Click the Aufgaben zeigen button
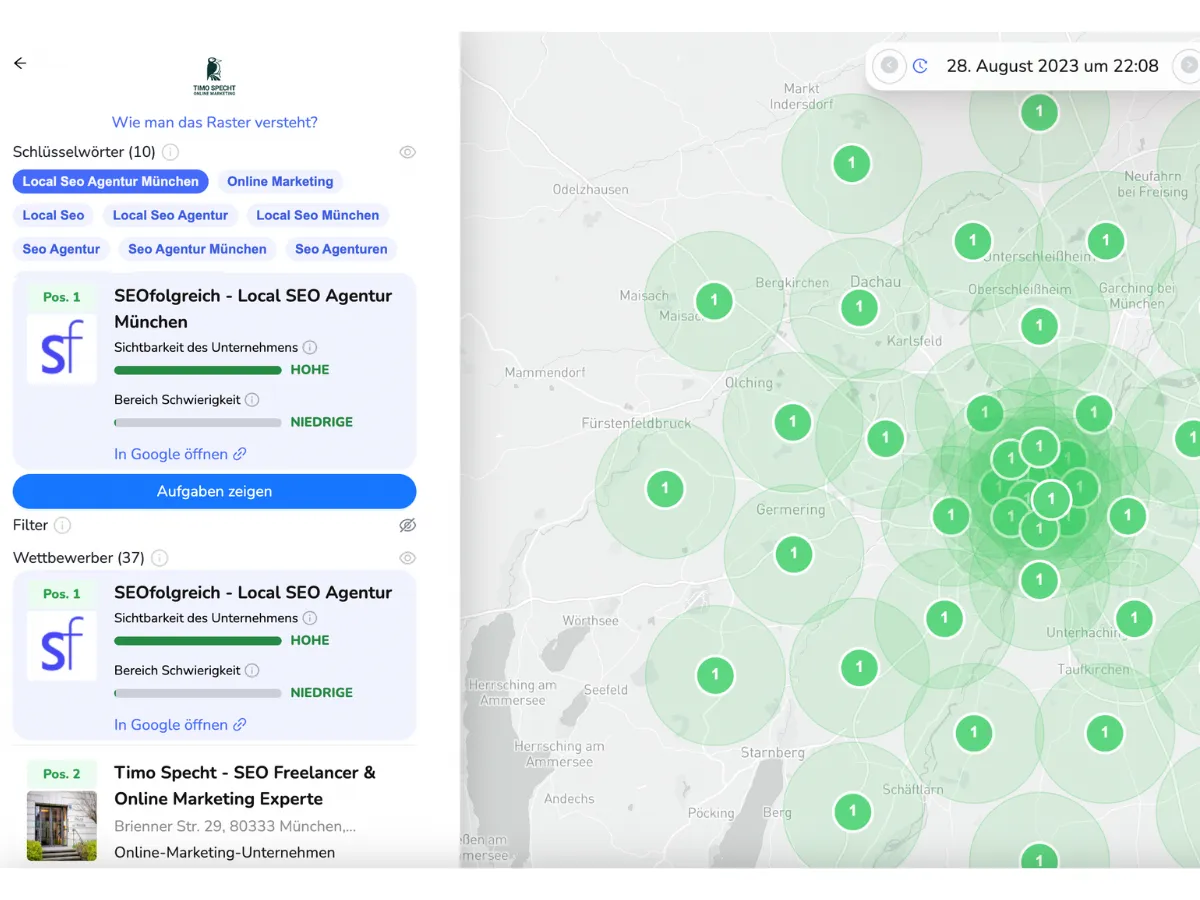Screen dimensions: 1200x900 tap(214, 491)
